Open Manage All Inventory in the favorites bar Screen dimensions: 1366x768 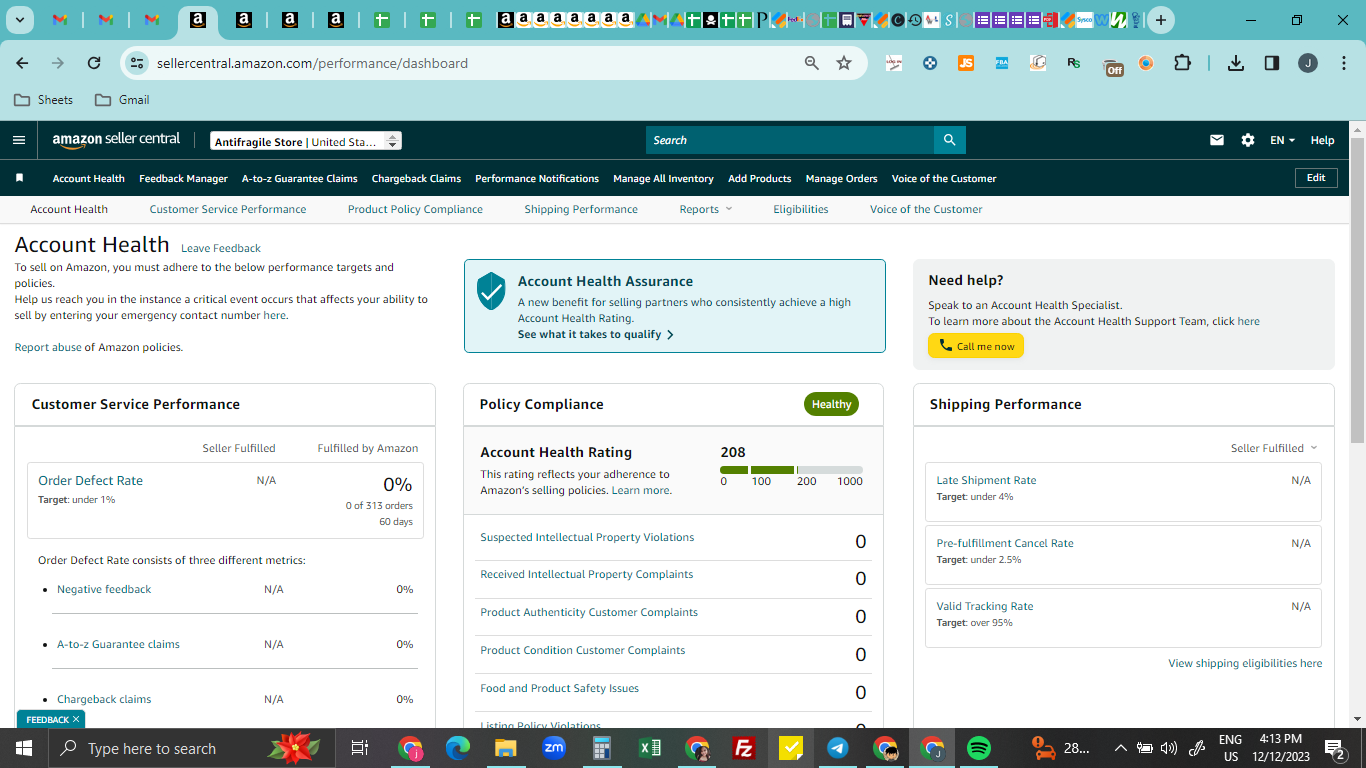pos(663,178)
